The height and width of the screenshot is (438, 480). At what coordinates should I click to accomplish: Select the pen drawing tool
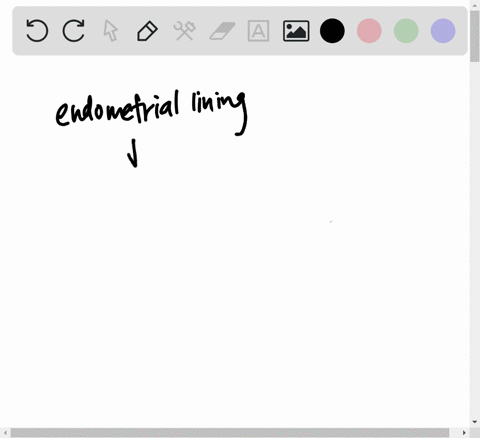pos(147,31)
